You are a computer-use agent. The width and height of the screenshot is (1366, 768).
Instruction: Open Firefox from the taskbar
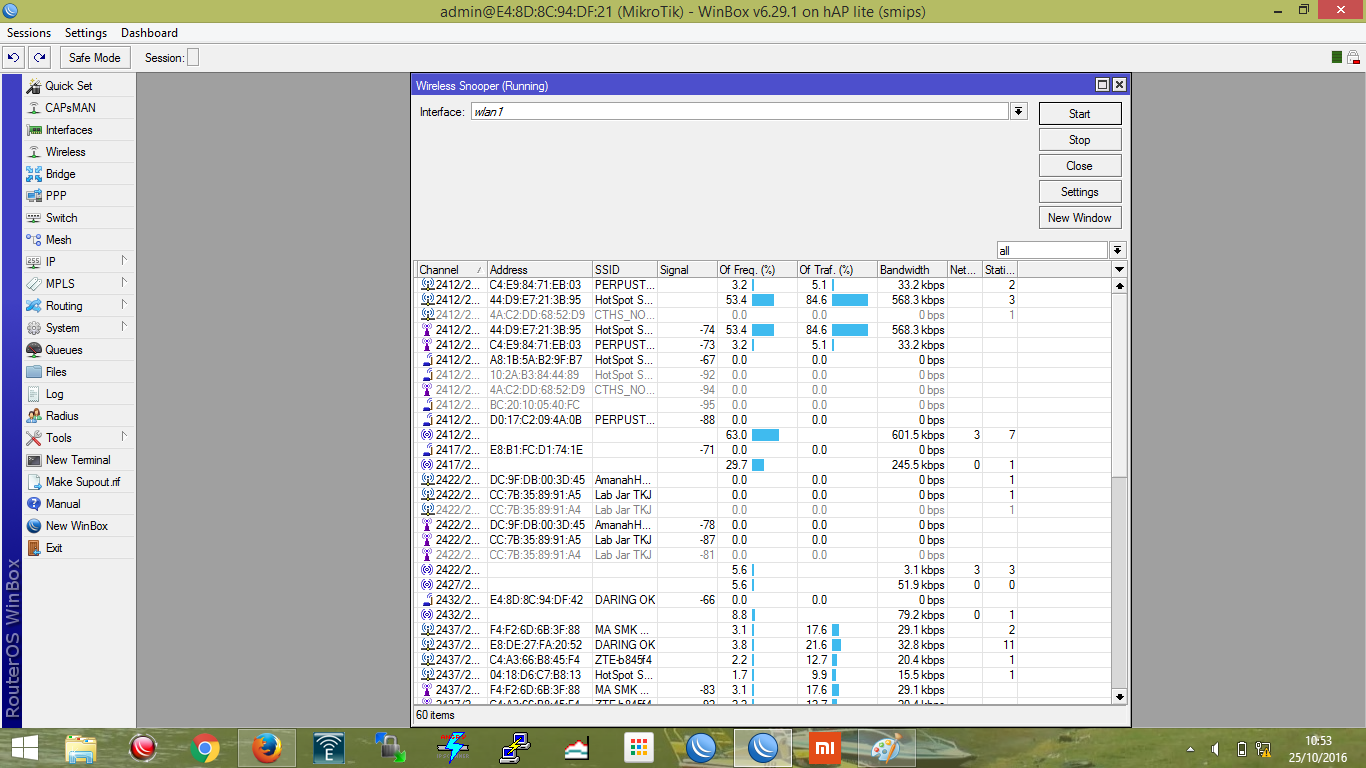tap(265, 748)
